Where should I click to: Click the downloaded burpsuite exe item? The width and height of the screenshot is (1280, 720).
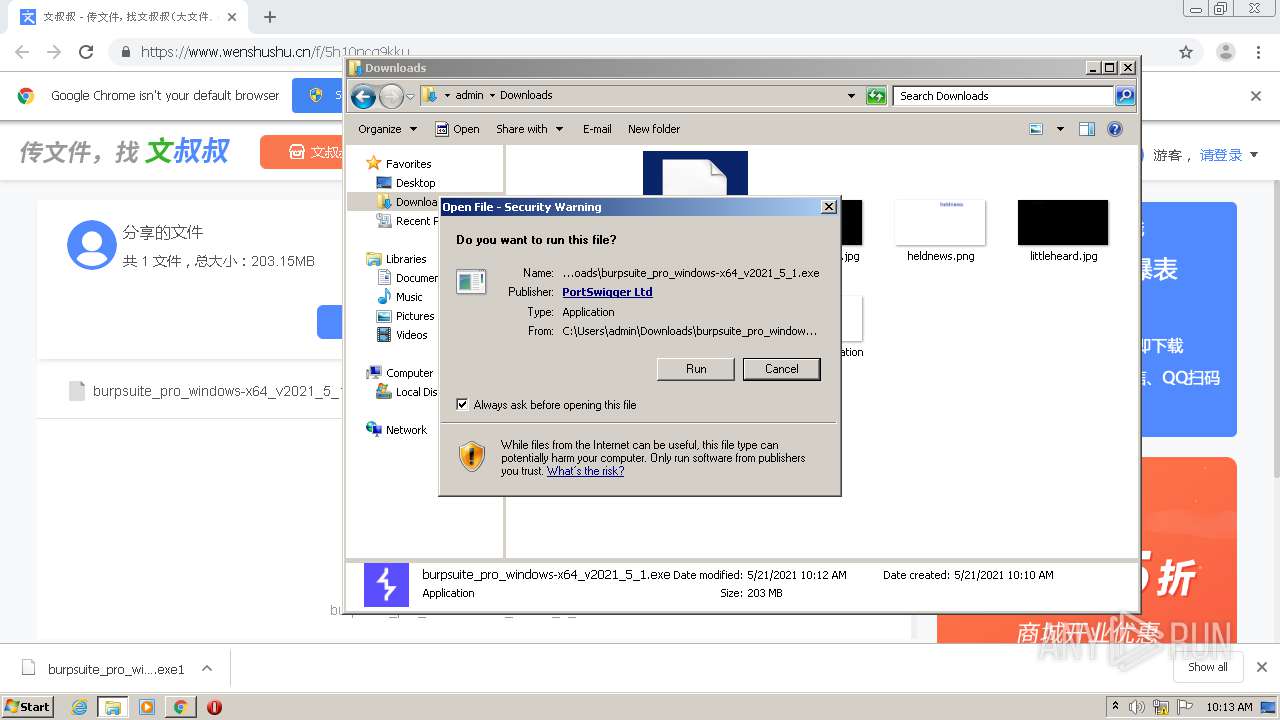104,669
